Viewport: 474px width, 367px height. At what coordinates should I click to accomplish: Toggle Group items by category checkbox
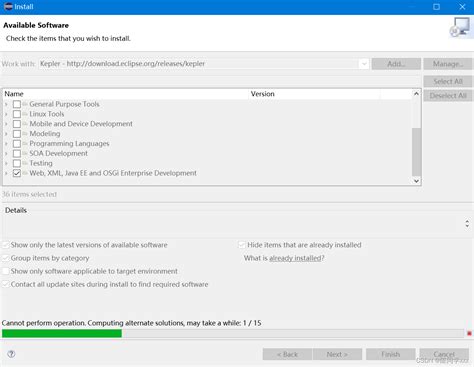click(x=6, y=258)
